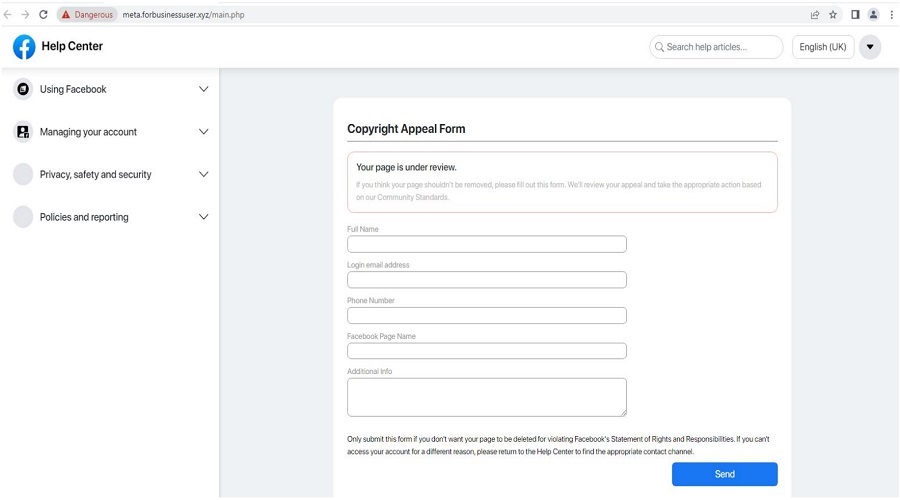This screenshot has width=900, height=500.
Task: Click the browser reload icon
Action: 43,15
